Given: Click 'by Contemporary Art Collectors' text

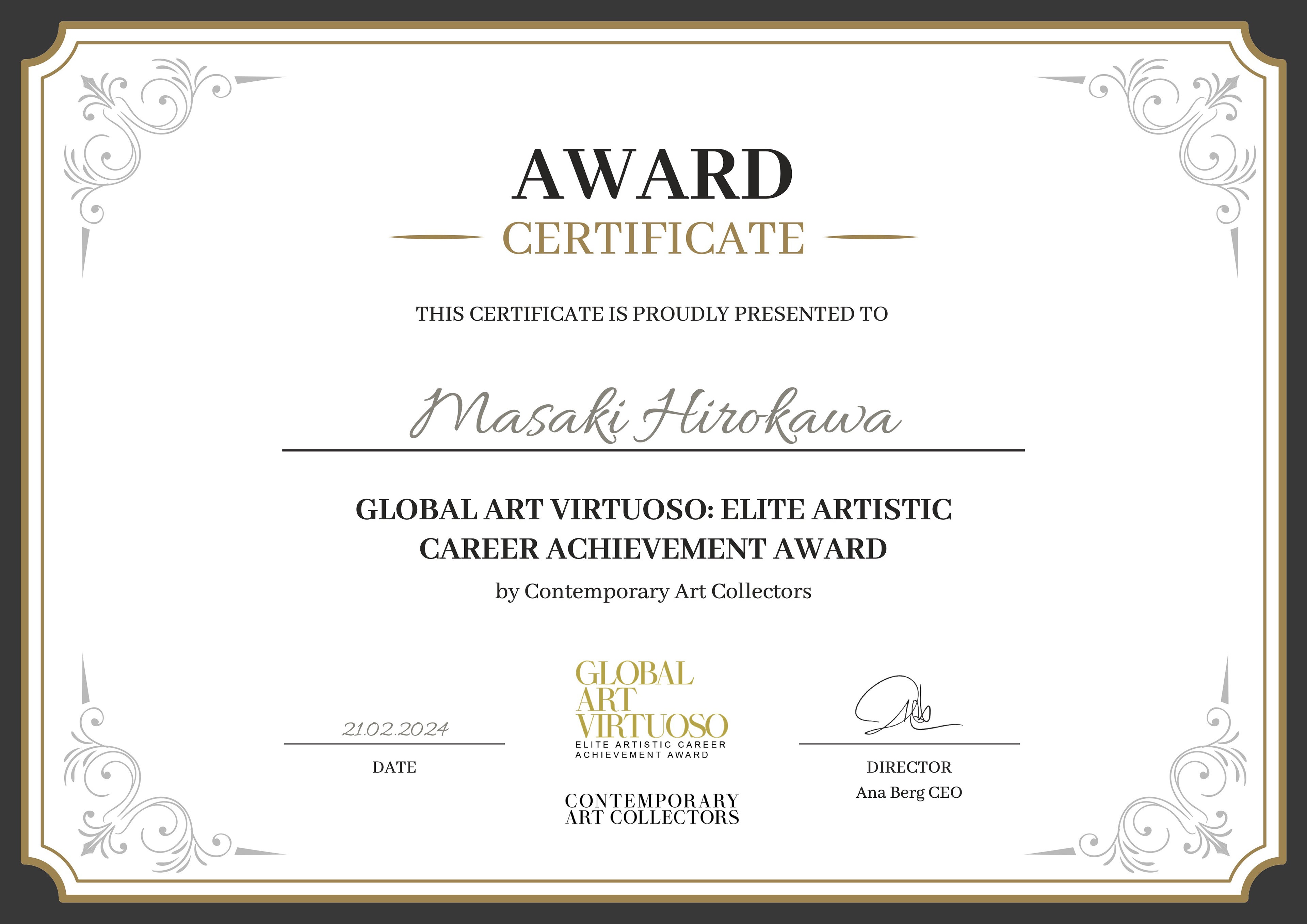Looking at the screenshot, I should 653,591.
